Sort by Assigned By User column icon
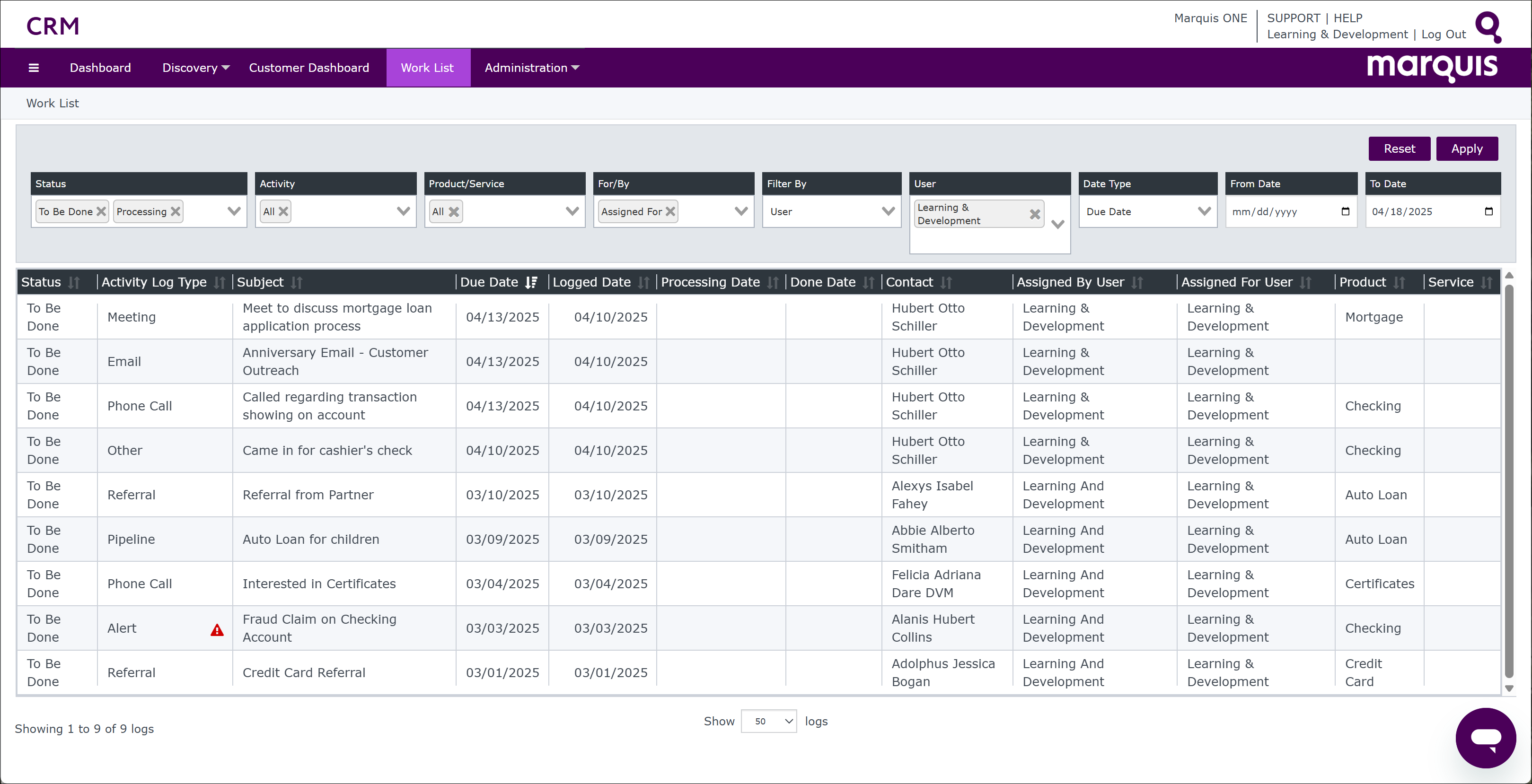Screen dimensions: 1532x784 pyautogui.click(x=1136, y=282)
